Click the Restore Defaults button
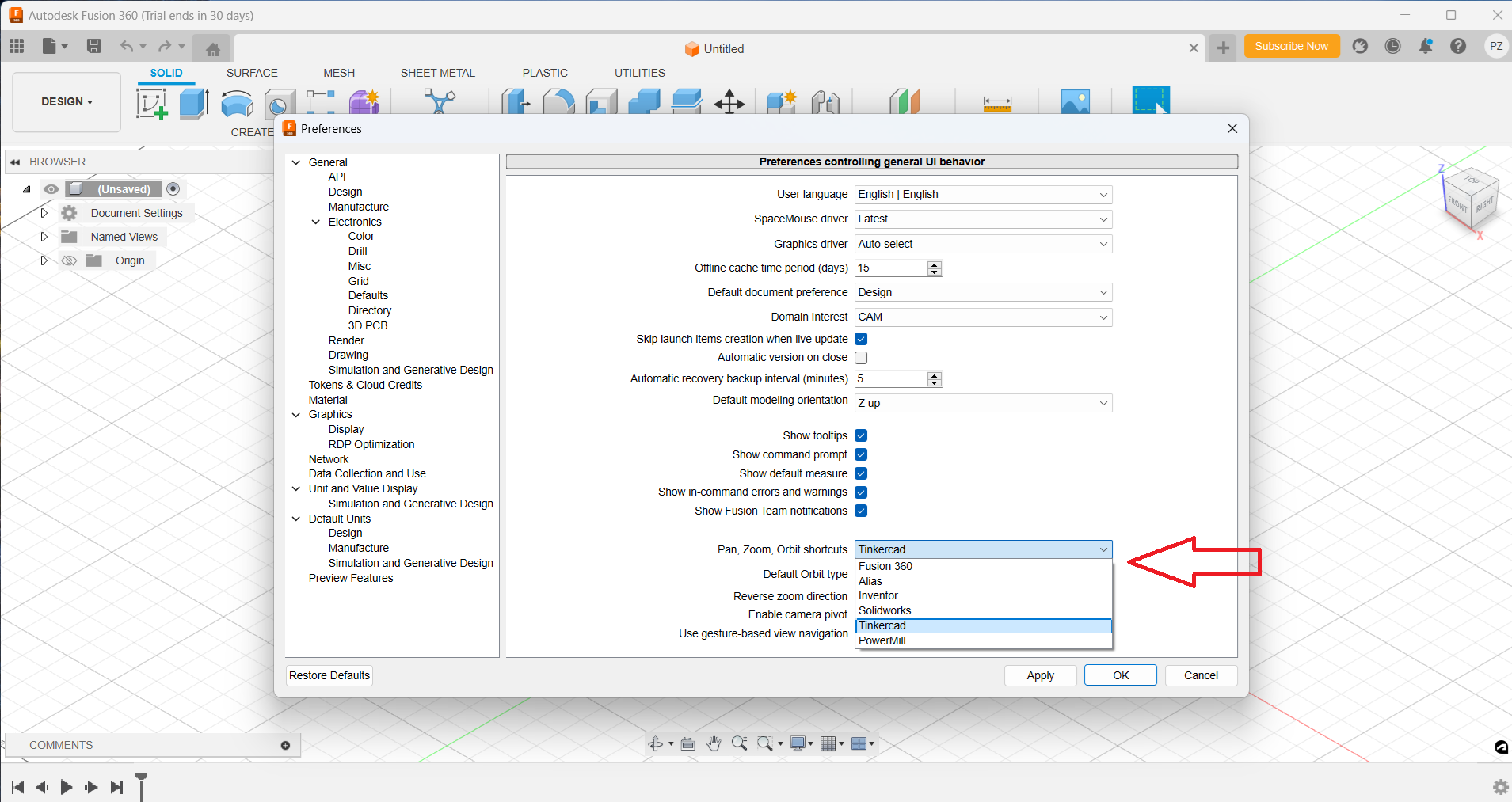Screen dimensions: 1512x802 tap(329, 675)
